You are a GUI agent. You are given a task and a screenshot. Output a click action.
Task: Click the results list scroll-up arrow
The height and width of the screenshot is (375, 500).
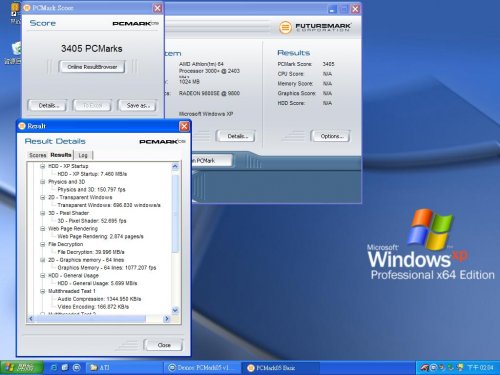175,166
